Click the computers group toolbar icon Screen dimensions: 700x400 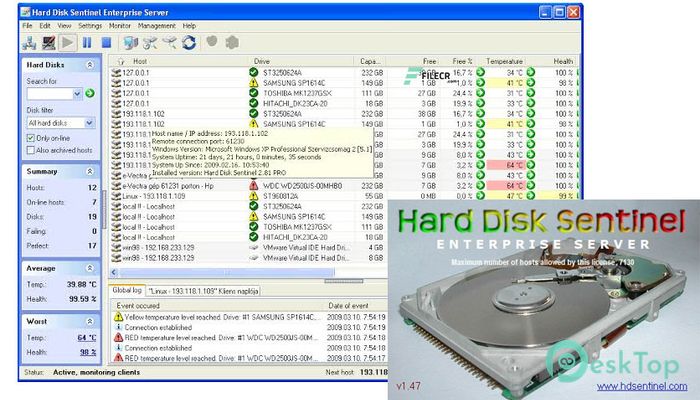[x=131, y=43]
